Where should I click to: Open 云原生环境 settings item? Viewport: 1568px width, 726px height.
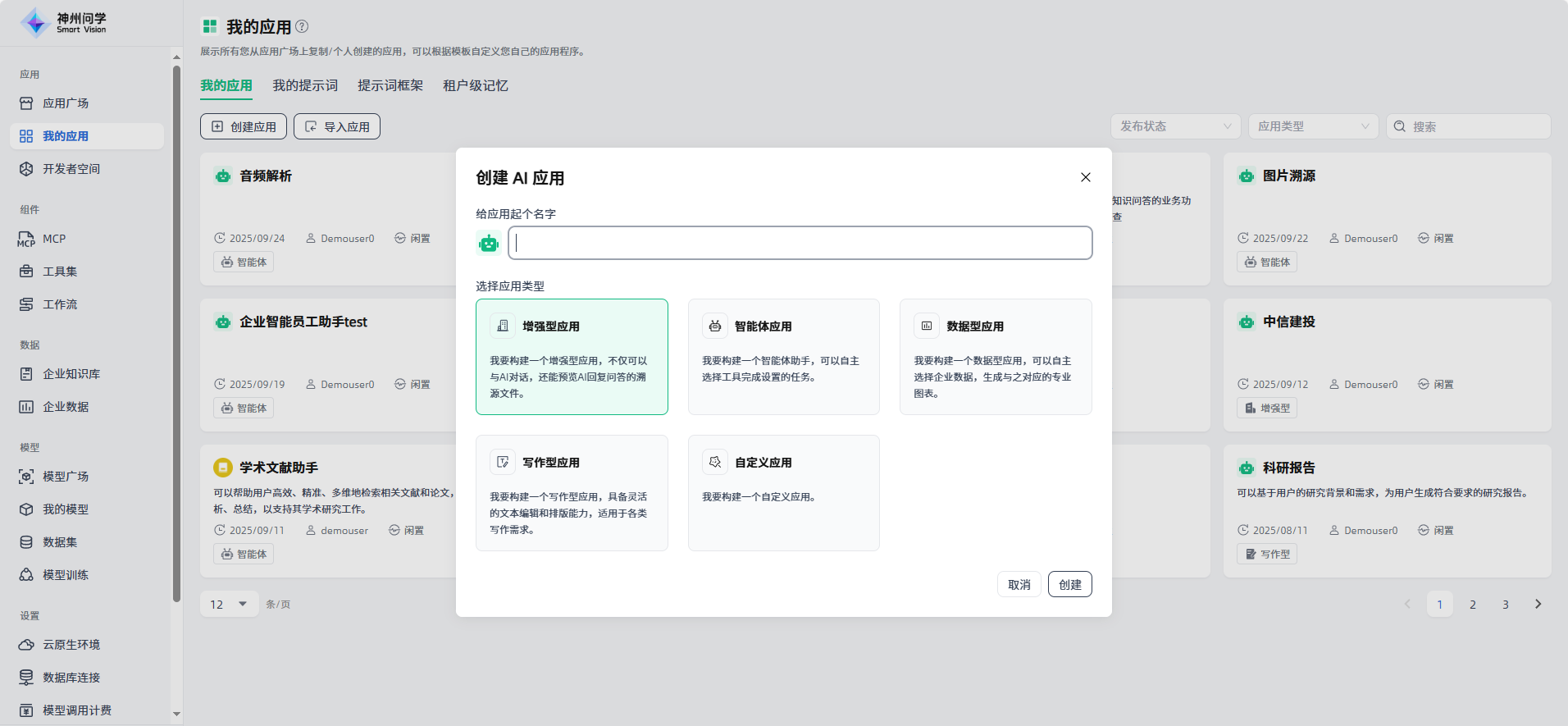[71, 645]
